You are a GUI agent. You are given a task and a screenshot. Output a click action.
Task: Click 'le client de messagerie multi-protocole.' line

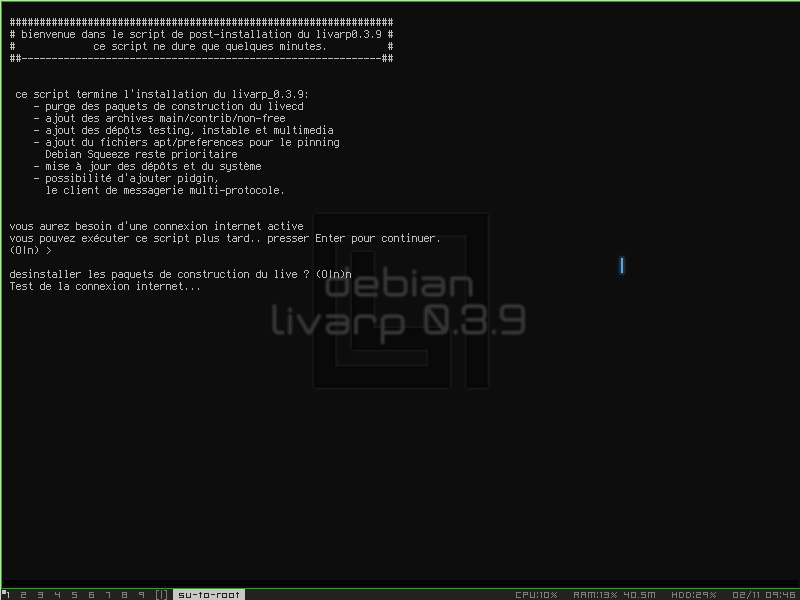tap(165, 190)
